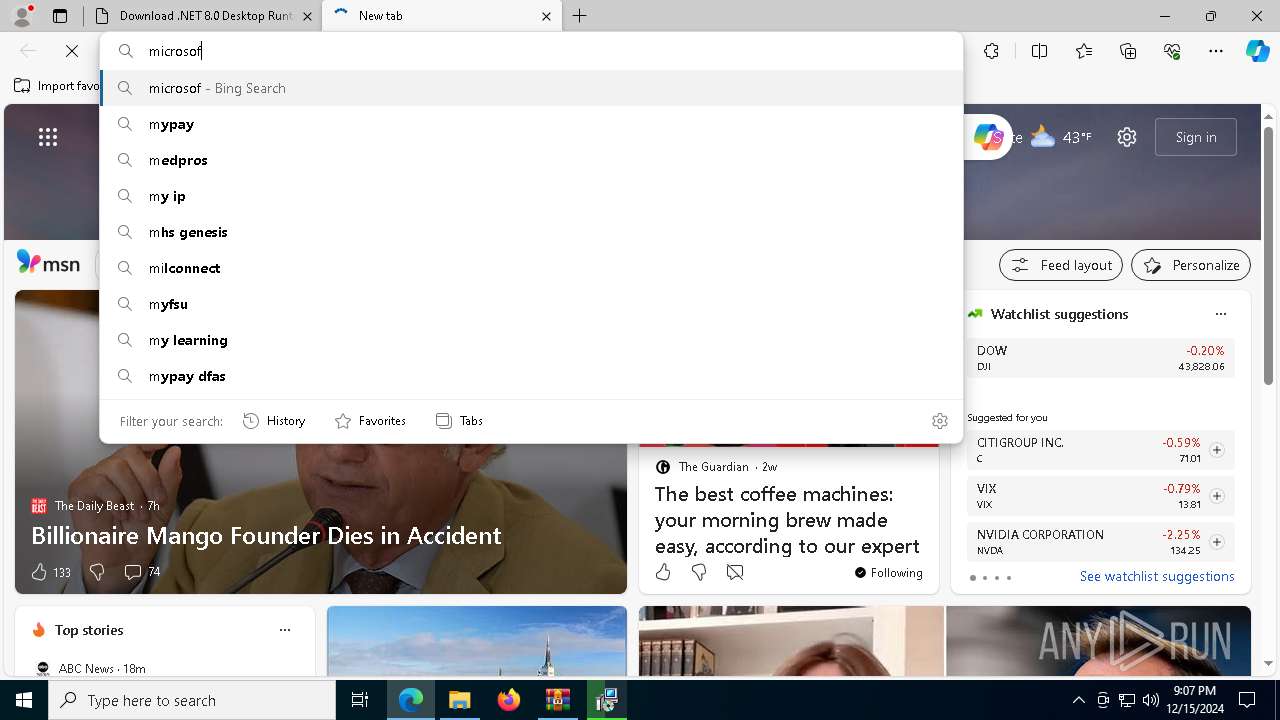
Task: Open a new tab with the plus button
Action: click(x=580, y=16)
